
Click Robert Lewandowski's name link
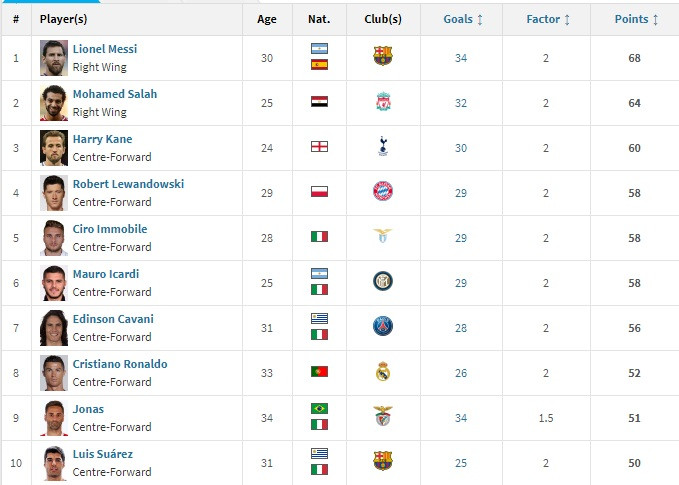tap(128, 184)
